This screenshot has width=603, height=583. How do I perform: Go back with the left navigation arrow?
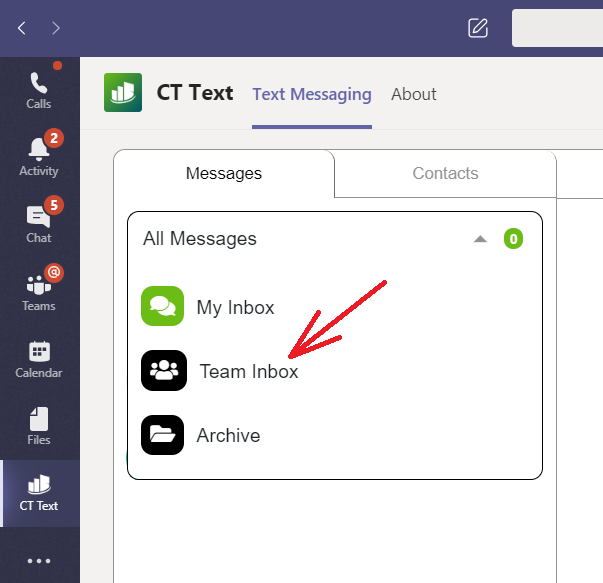(22, 28)
